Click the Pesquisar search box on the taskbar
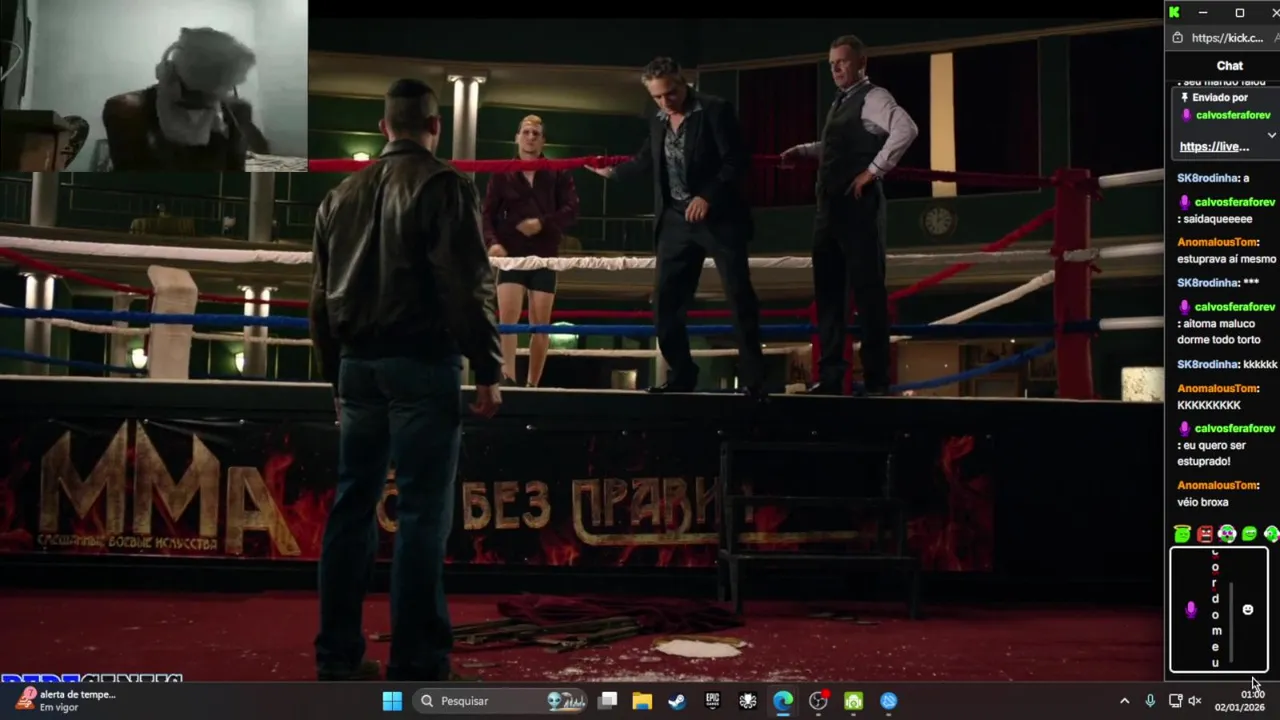The height and width of the screenshot is (720, 1280). pyautogui.click(x=501, y=701)
